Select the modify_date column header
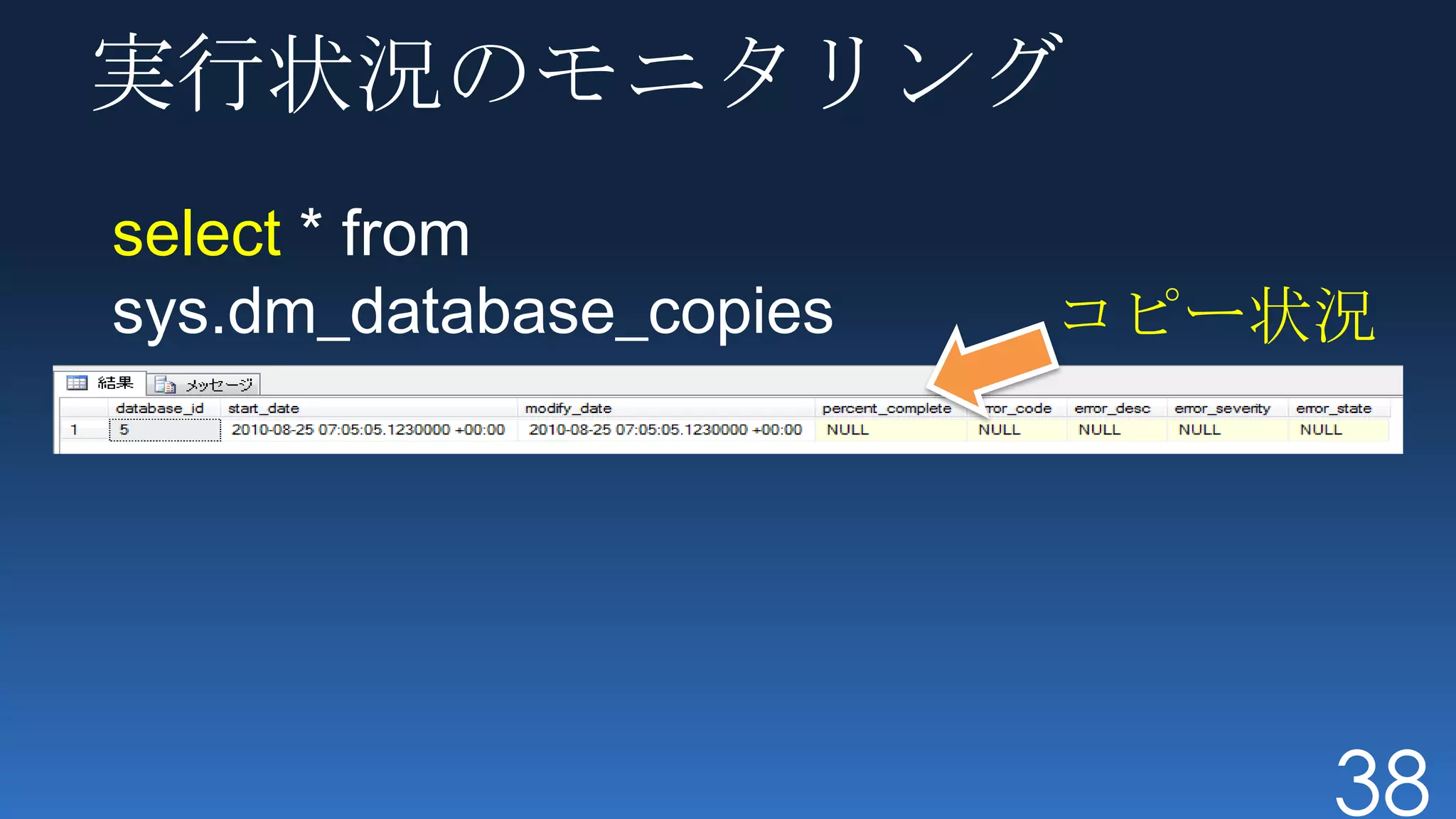 click(666, 408)
